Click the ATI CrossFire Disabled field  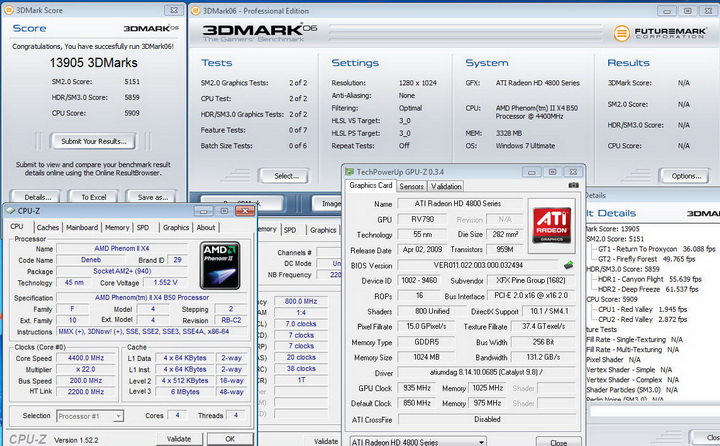point(487,419)
